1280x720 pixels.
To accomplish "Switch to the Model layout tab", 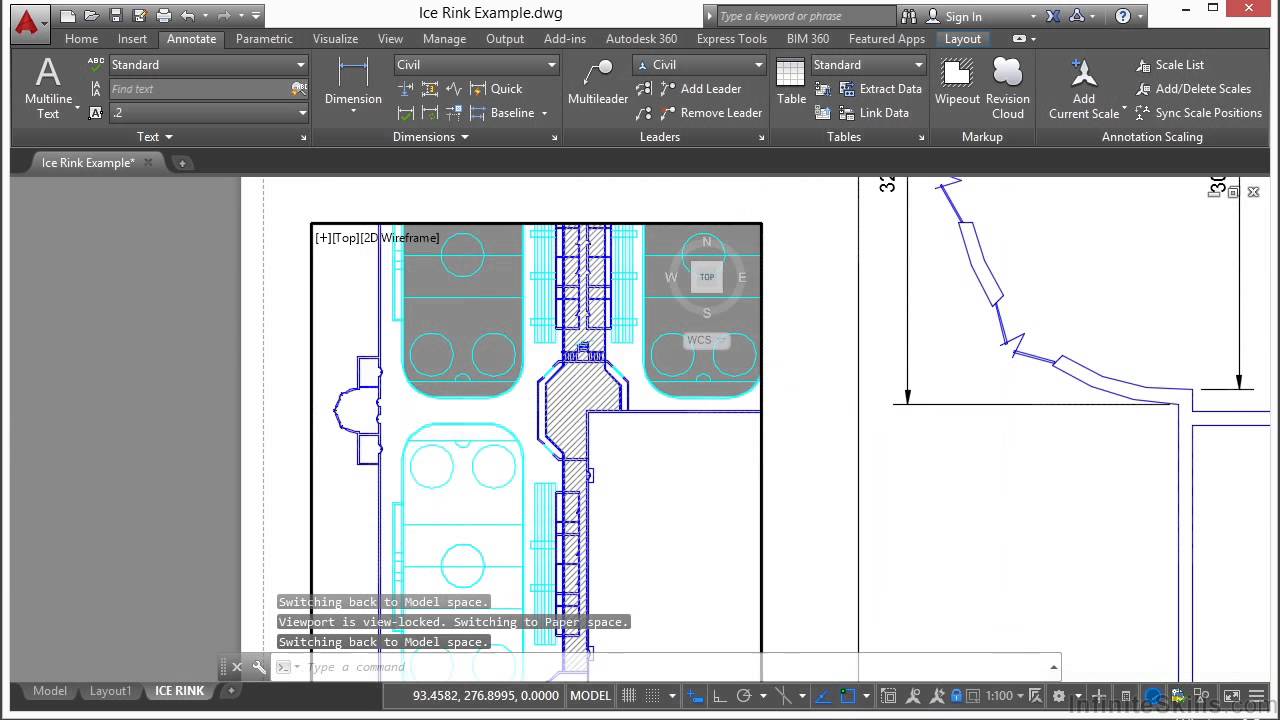I will pyautogui.click(x=50, y=691).
